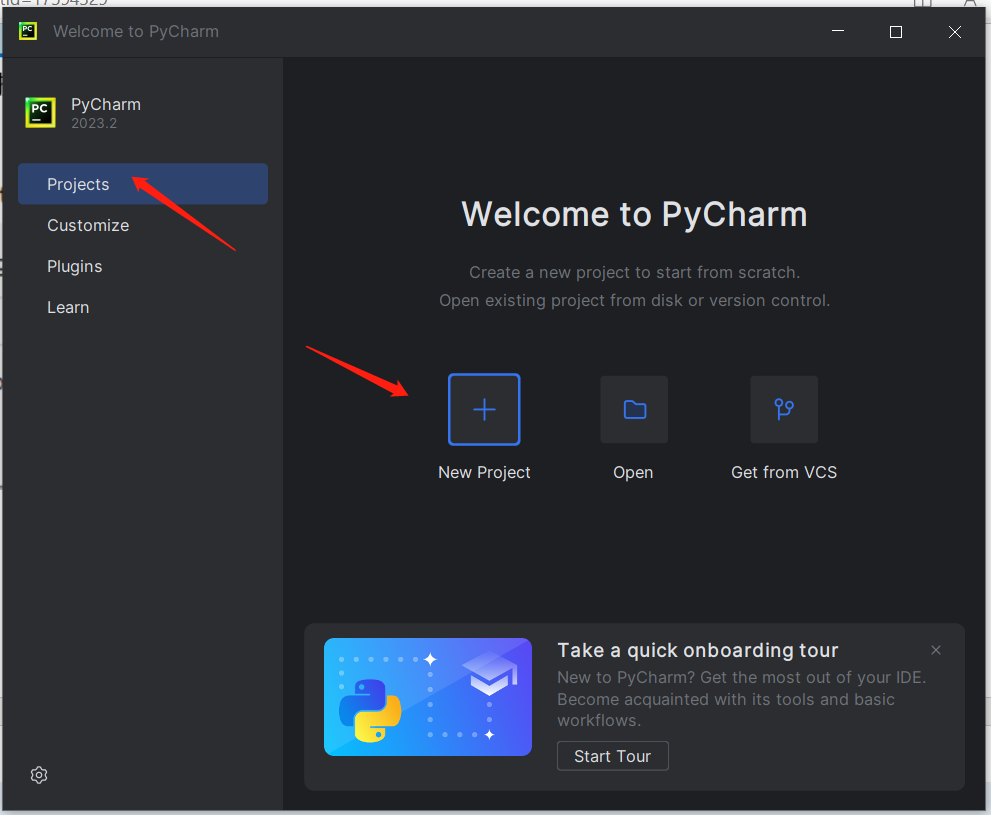991x815 pixels.
Task: Click the PyCharm logo in title bar
Action: click(x=27, y=31)
